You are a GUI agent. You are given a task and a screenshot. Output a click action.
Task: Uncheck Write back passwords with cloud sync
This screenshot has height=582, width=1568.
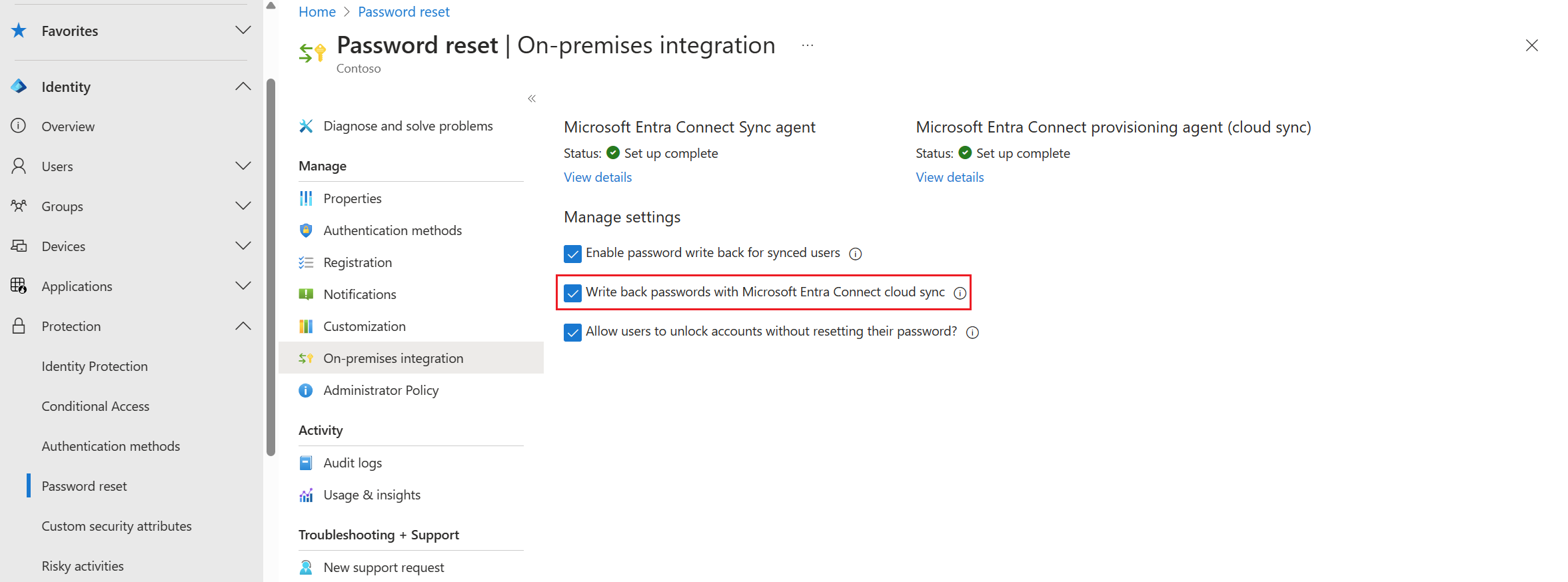coord(572,292)
